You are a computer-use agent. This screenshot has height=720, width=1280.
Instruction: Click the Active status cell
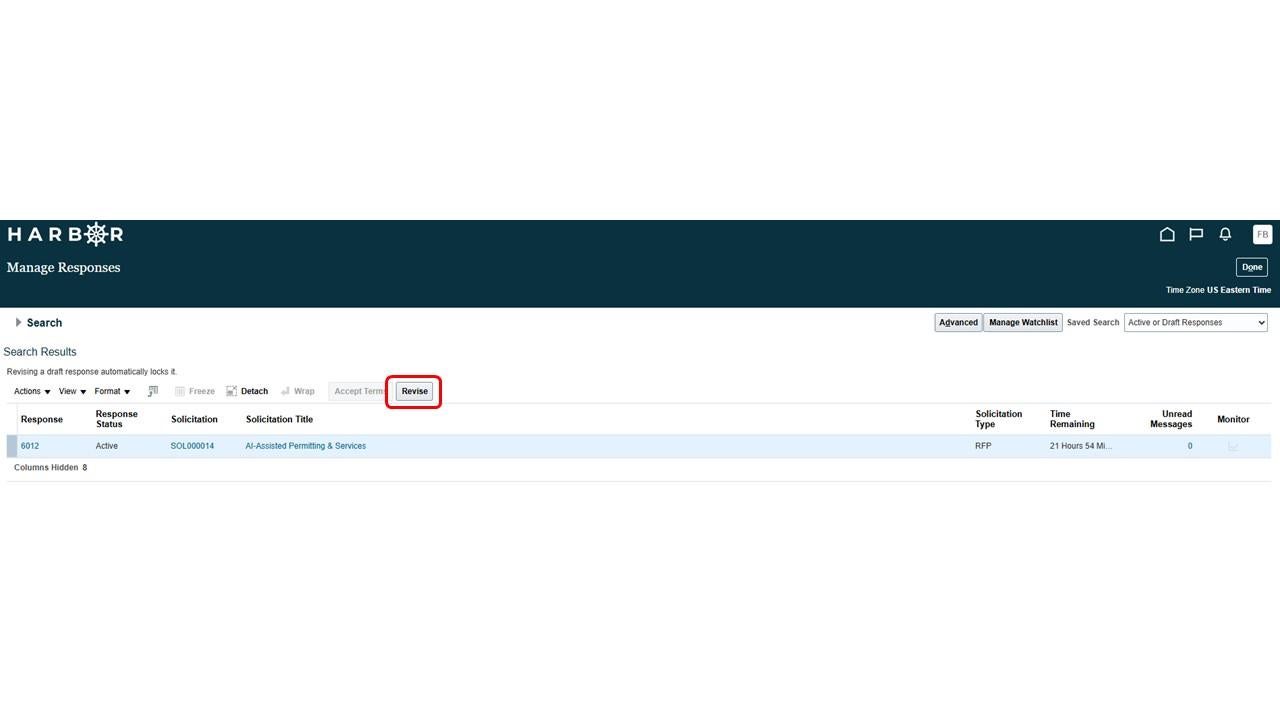click(x=107, y=446)
